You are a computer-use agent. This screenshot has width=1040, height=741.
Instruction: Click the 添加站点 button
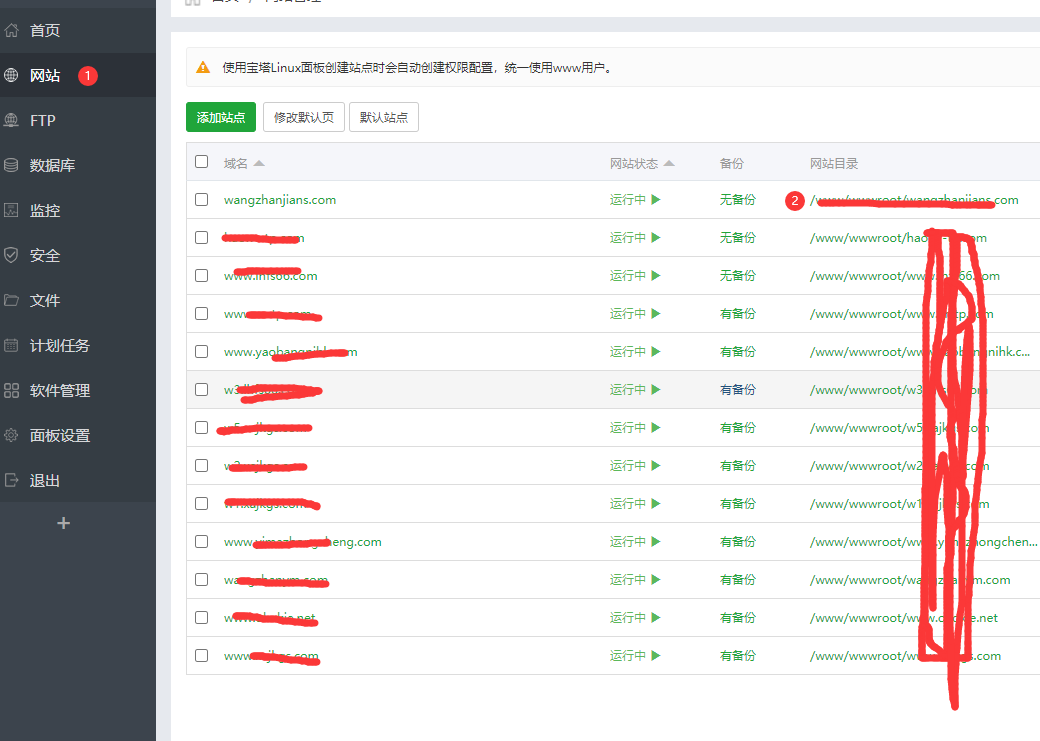click(220, 116)
